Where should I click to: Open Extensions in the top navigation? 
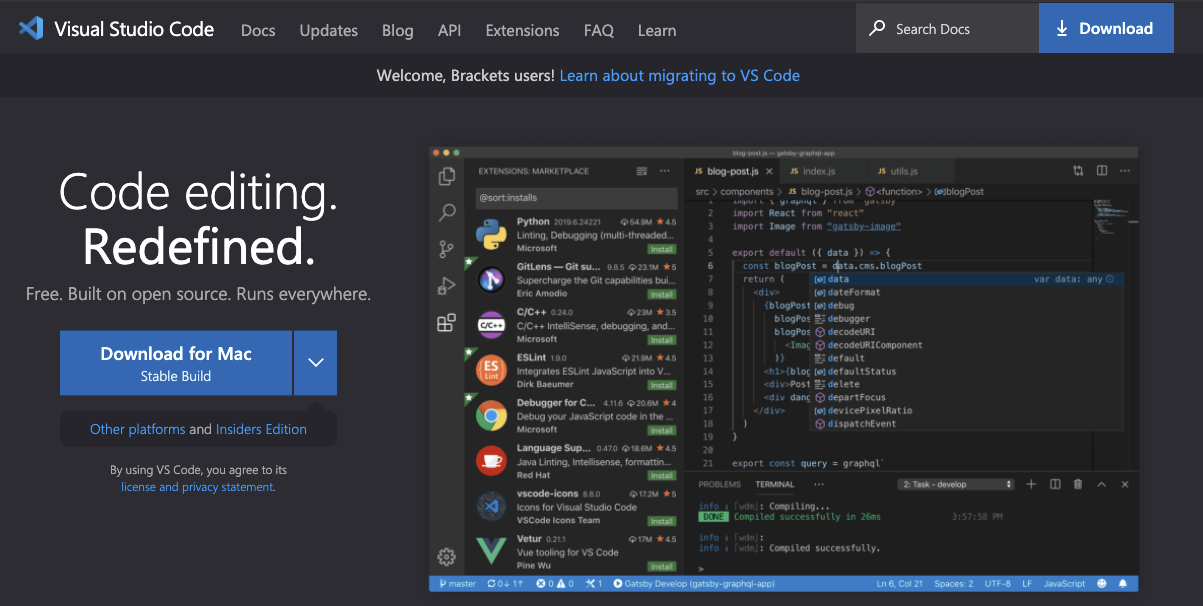click(x=523, y=30)
